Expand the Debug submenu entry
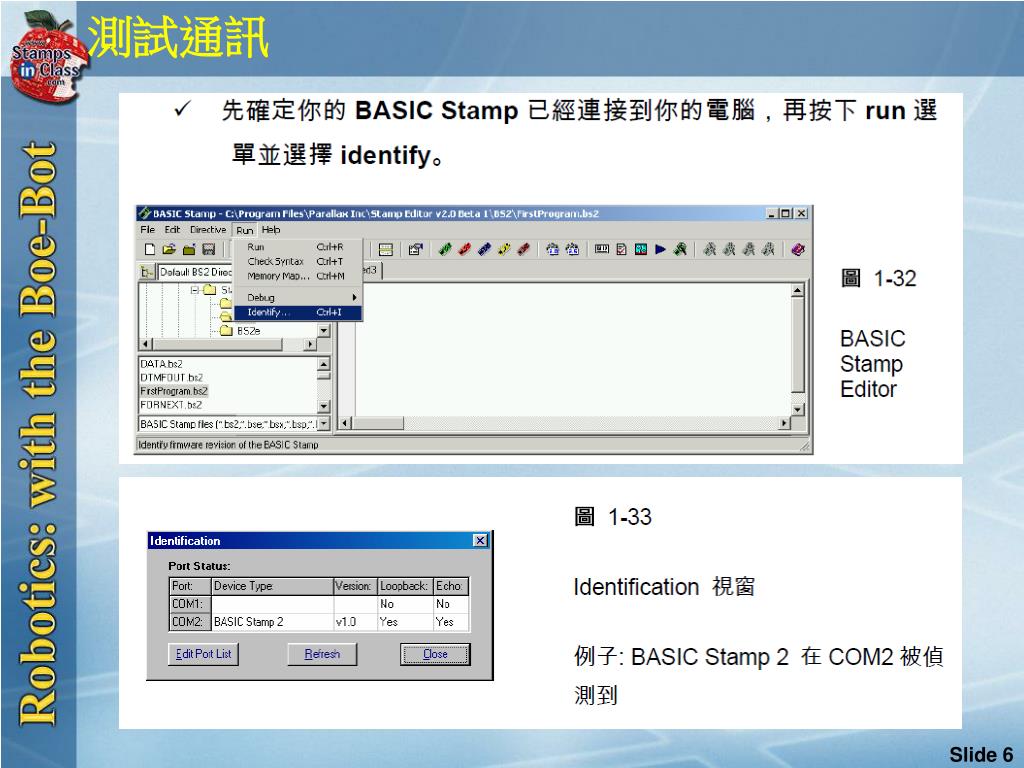 coord(297,297)
